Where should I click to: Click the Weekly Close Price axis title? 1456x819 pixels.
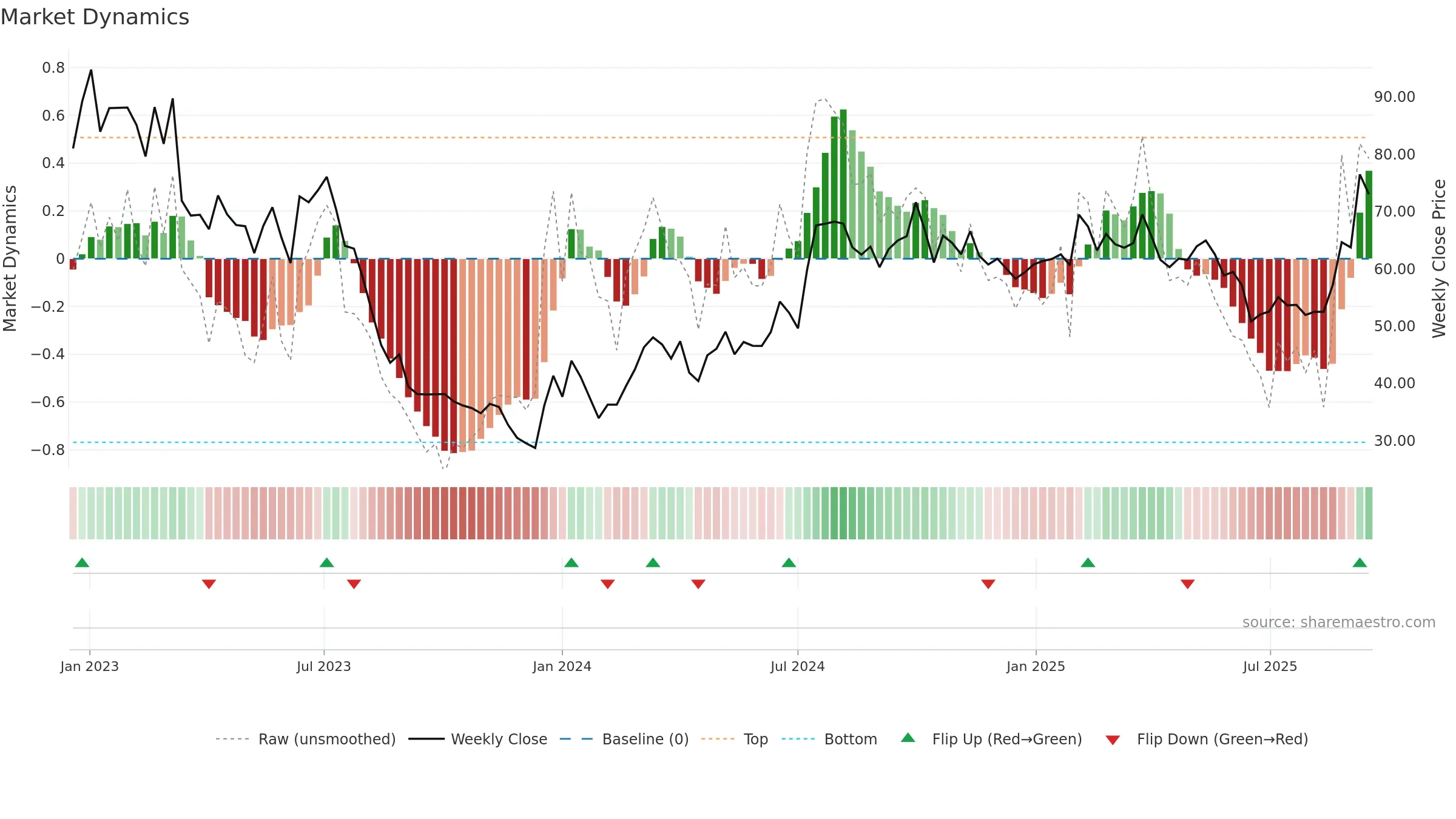click(1439, 258)
